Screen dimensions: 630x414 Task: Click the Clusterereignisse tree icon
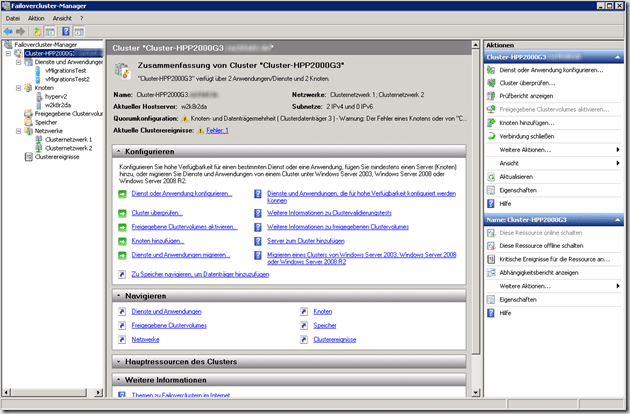(29, 157)
